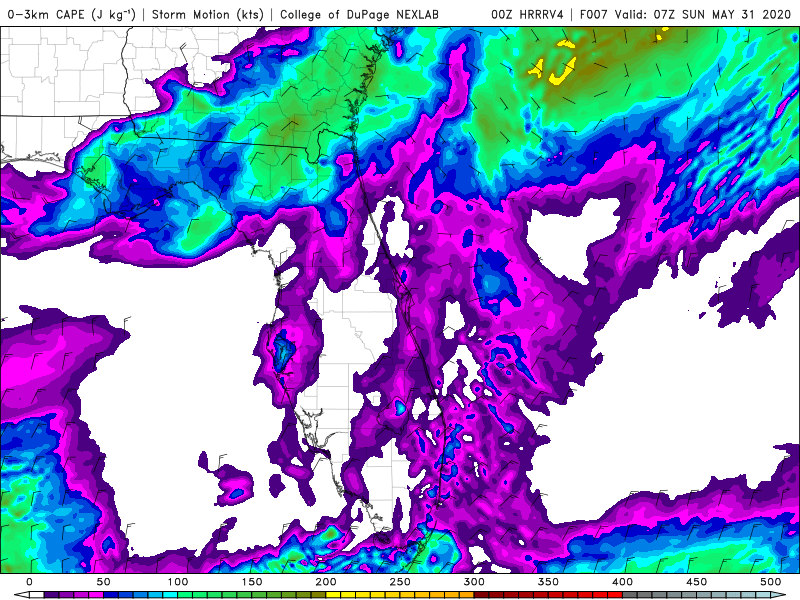
Task: Select the white swatch on the colorbar
Action: 37,595
